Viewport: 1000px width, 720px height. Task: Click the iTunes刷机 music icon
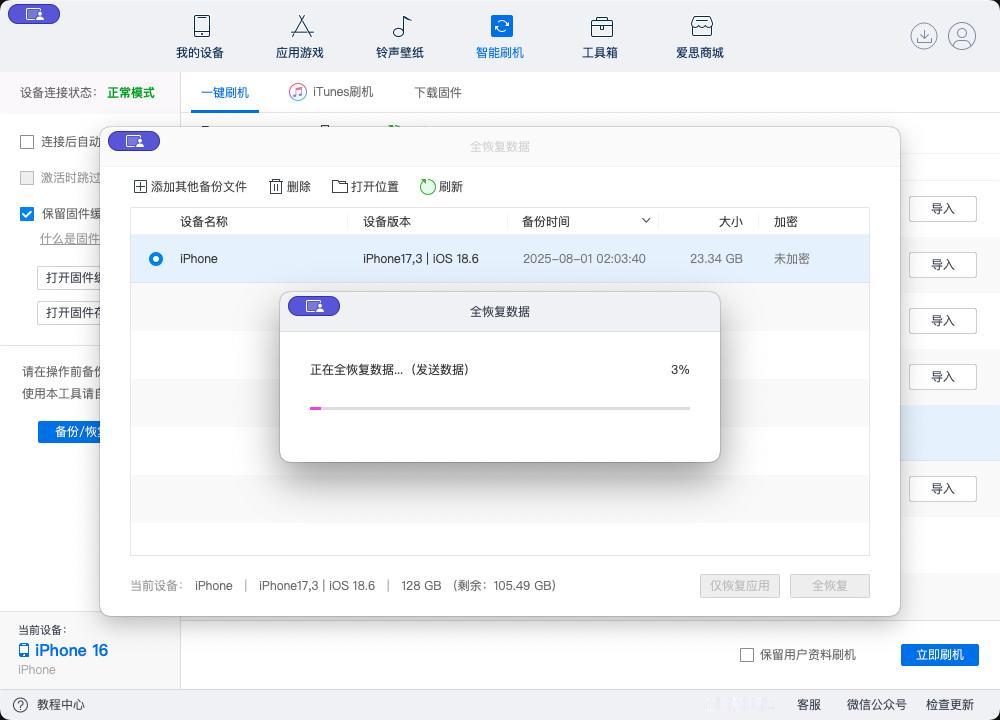click(x=298, y=92)
